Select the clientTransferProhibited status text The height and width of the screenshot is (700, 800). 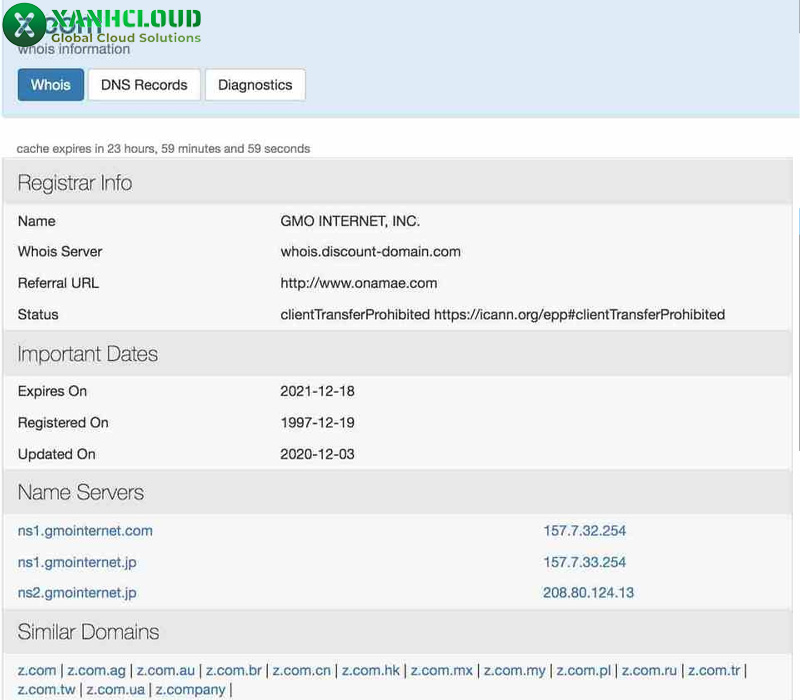(503, 315)
